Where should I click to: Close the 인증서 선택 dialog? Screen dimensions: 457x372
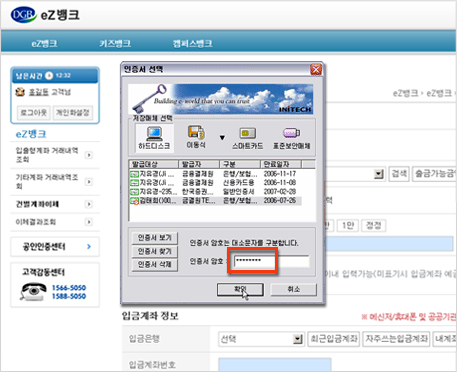coord(316,69)
